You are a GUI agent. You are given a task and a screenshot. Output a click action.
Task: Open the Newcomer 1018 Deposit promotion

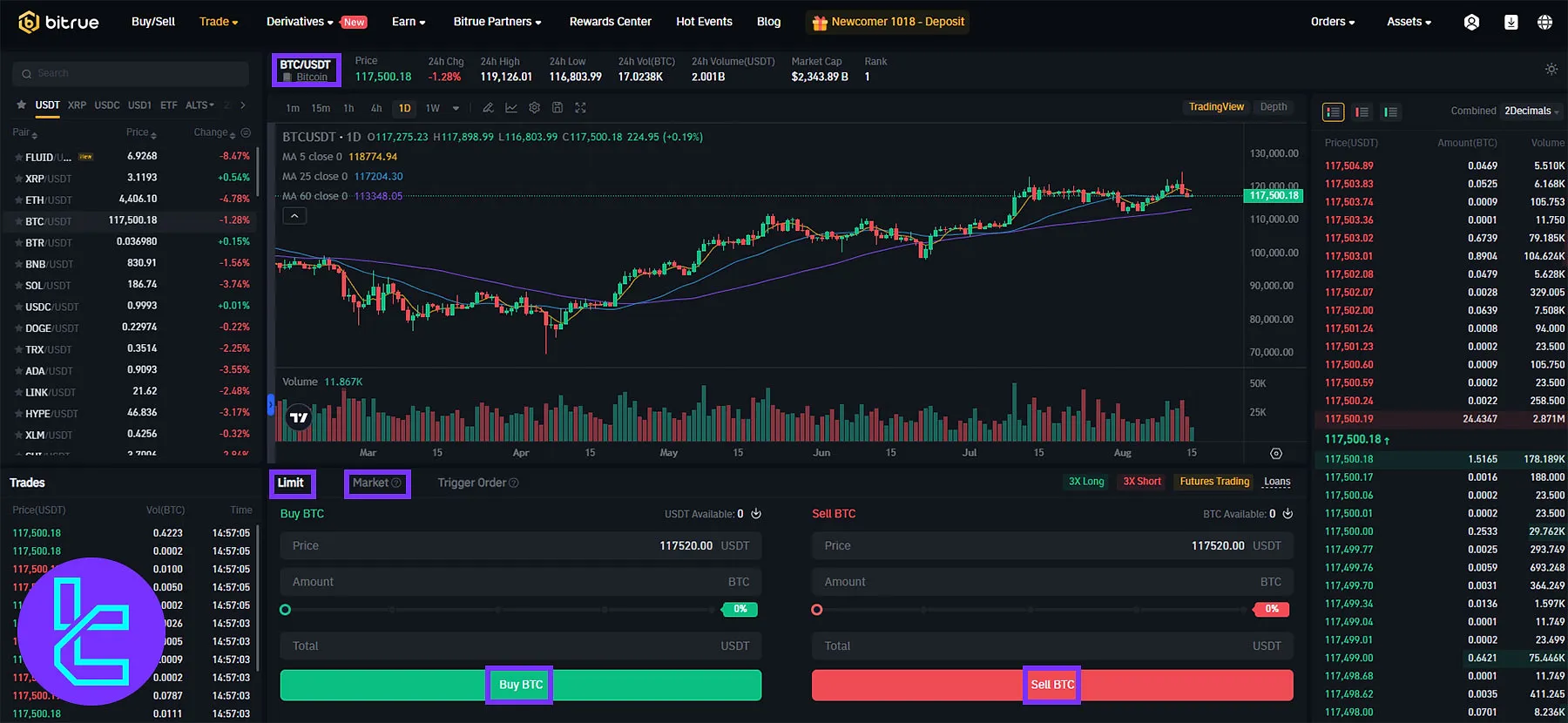point(888,22)
